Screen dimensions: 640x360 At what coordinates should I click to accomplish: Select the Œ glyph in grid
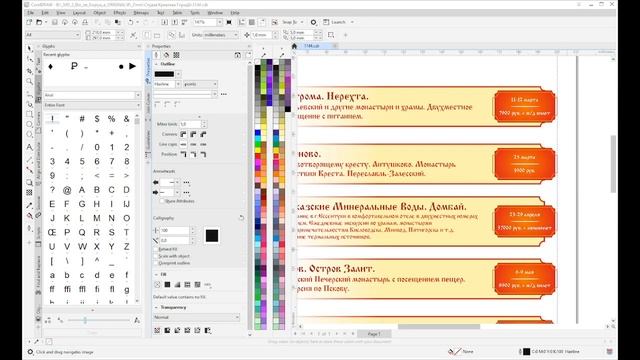pyautogui.click(x=52, y=232)
